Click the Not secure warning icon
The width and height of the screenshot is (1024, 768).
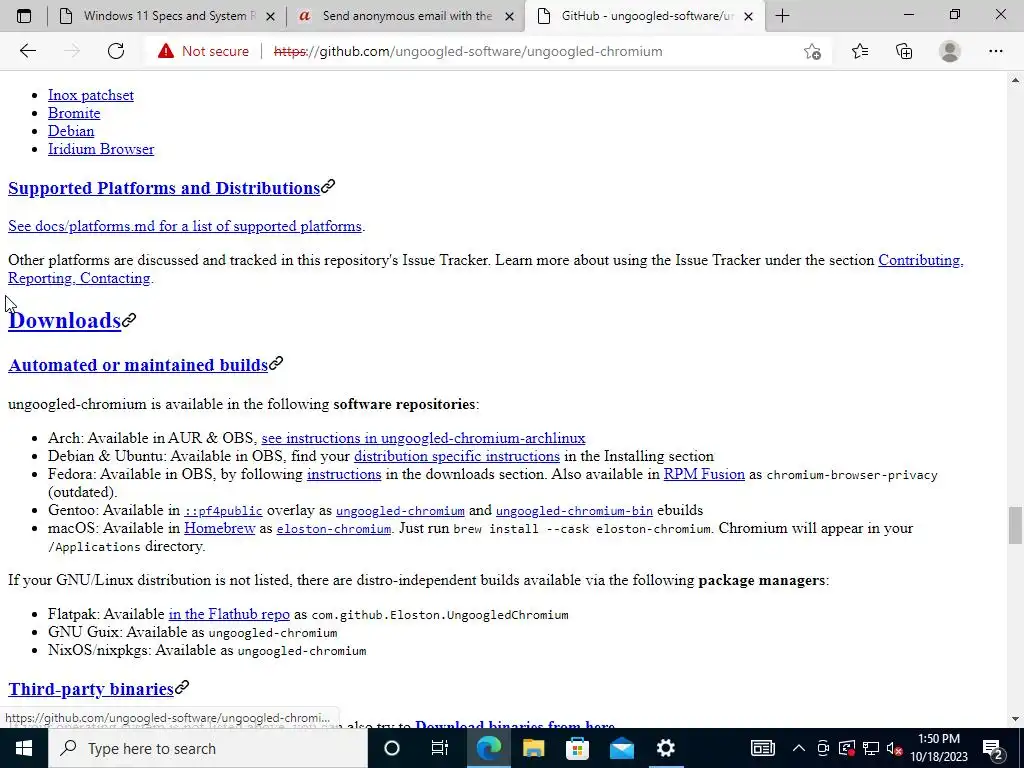point(166,51)
